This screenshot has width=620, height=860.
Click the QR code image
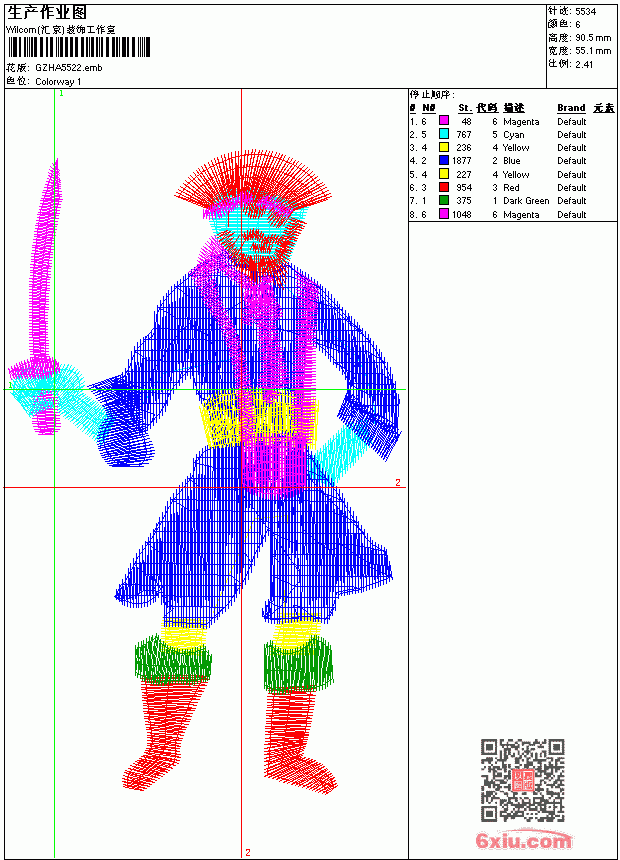[x=523, y=780]
